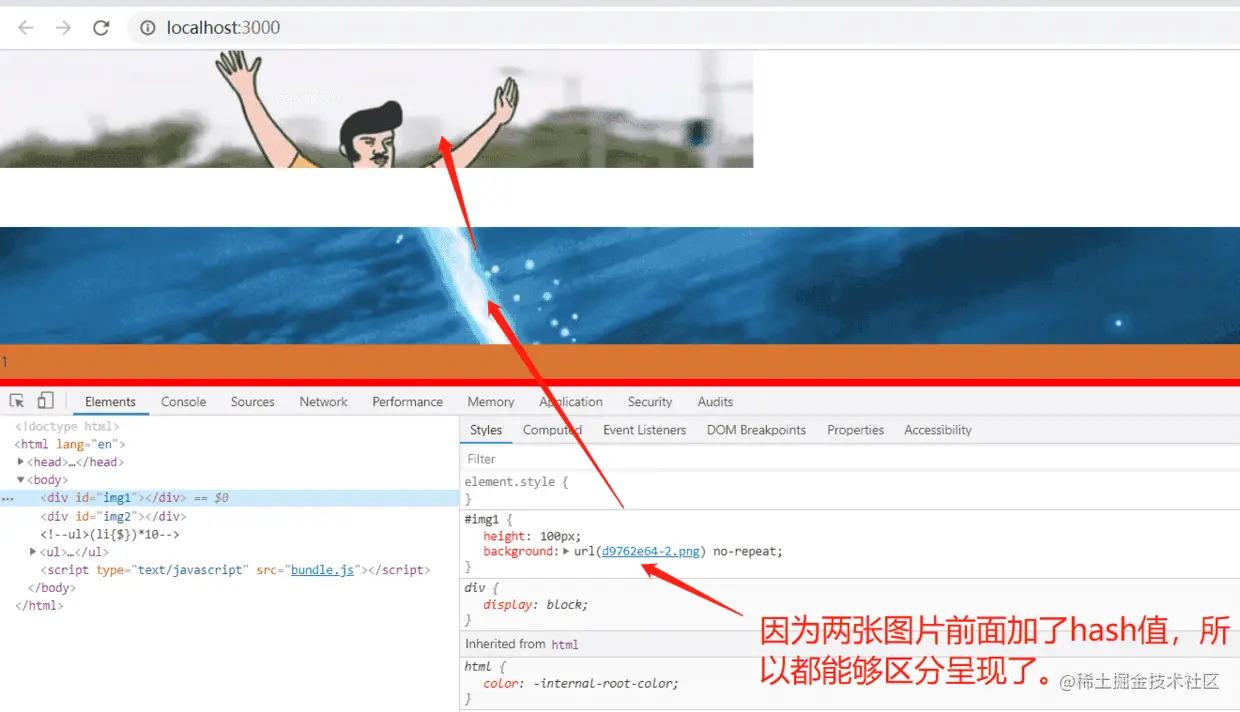Screen dimensions: 1240x712
Task: Open the bundle.js link
Action: [322, 570]
